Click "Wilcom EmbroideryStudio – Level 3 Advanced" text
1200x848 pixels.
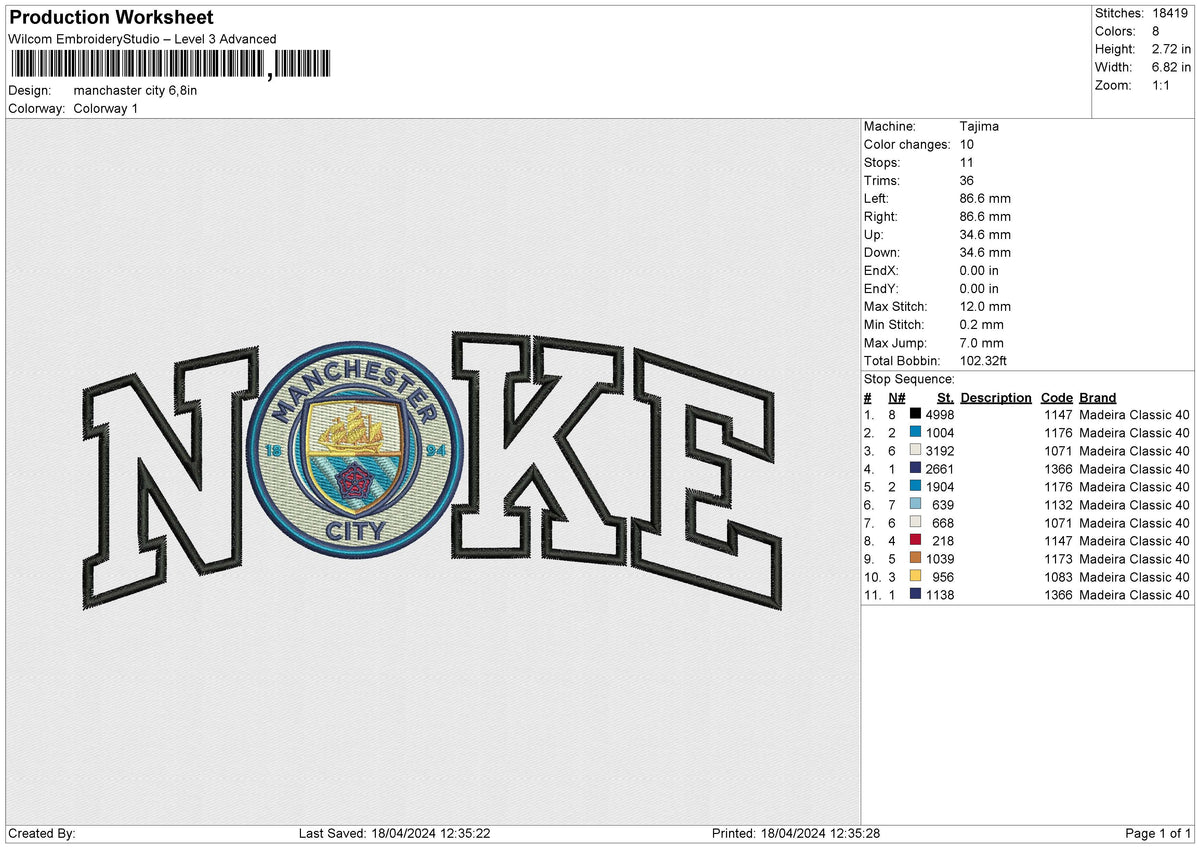[142, 39]
